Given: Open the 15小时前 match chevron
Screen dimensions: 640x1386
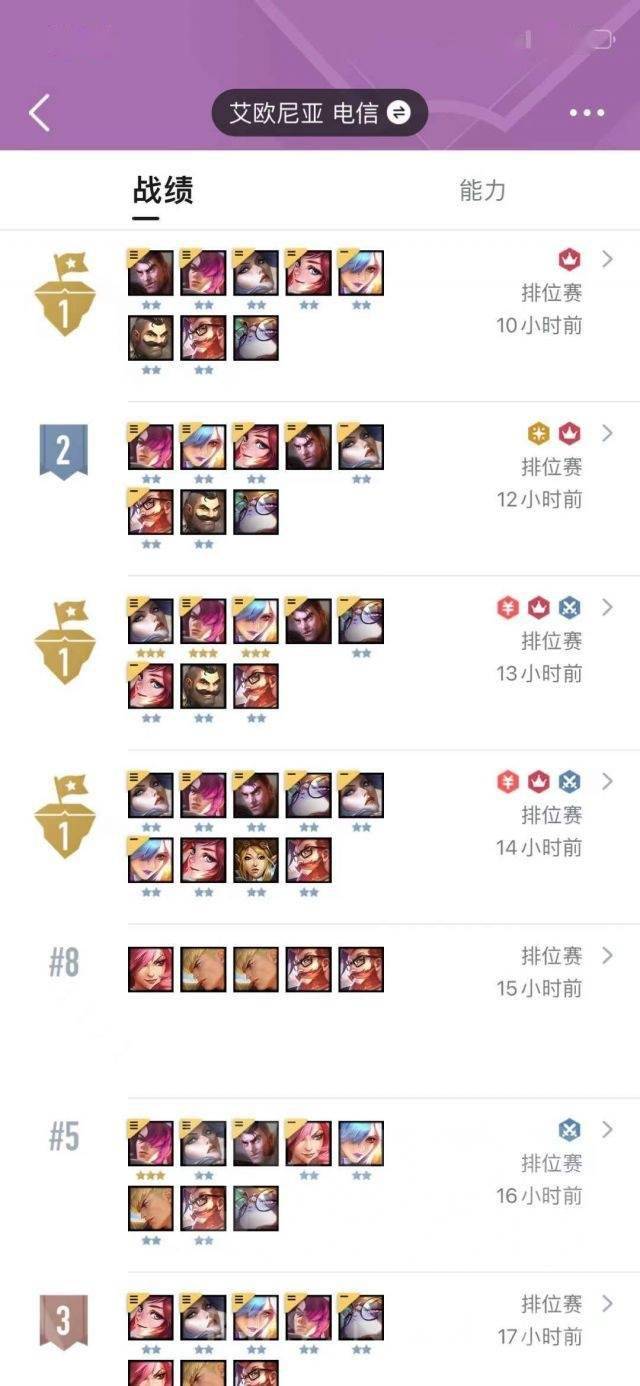Looking at the screenshot, I should 607,955.
